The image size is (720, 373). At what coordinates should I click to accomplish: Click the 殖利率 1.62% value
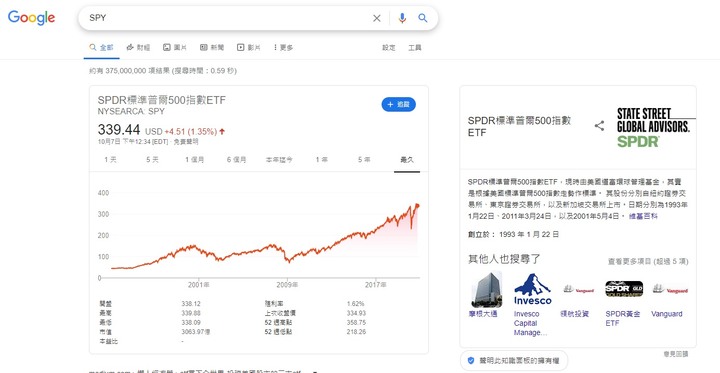coord(356,304)
